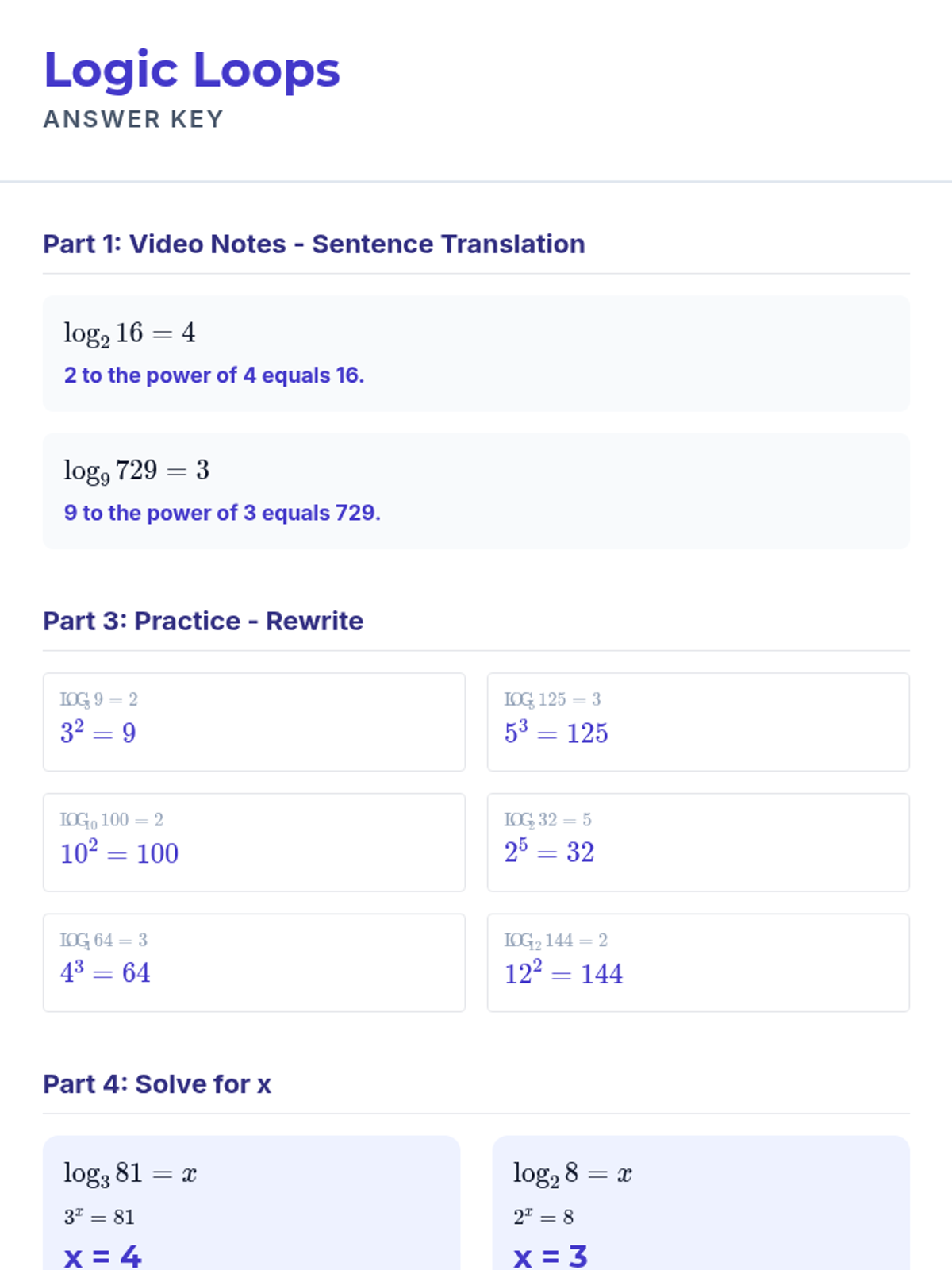Click the log base 3 of 81 problem

(x=130, y=1174)
